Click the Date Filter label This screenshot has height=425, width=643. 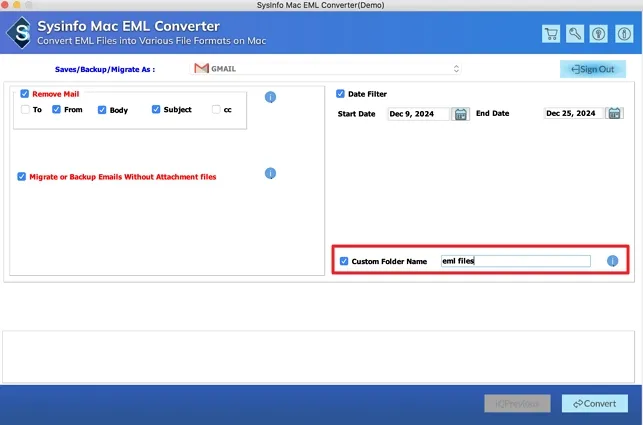point(367,94)
